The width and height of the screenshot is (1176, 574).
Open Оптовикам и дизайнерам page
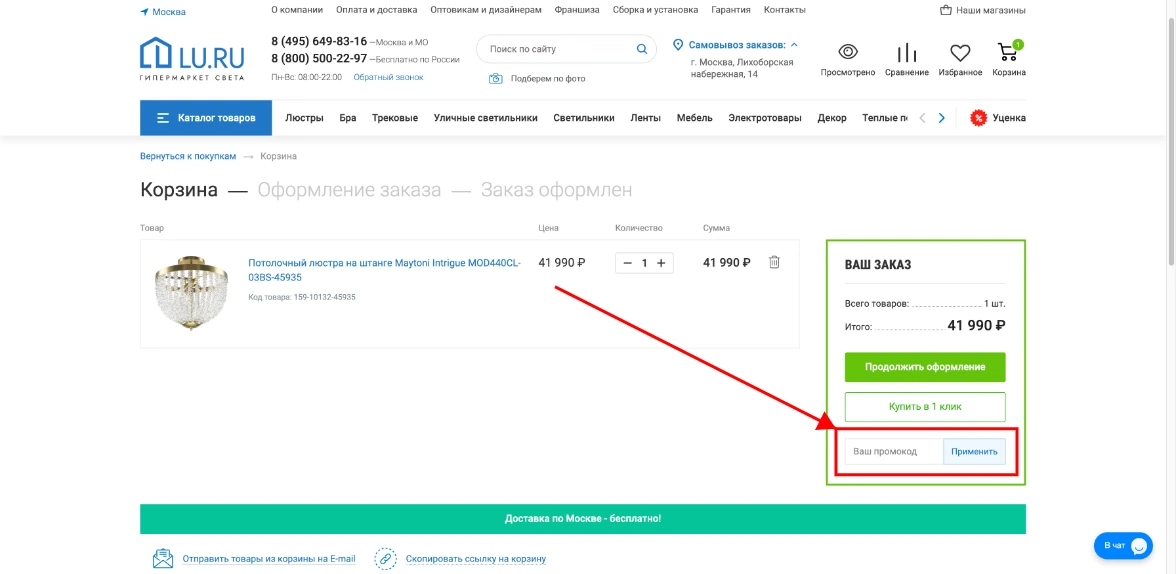(486, 10)
